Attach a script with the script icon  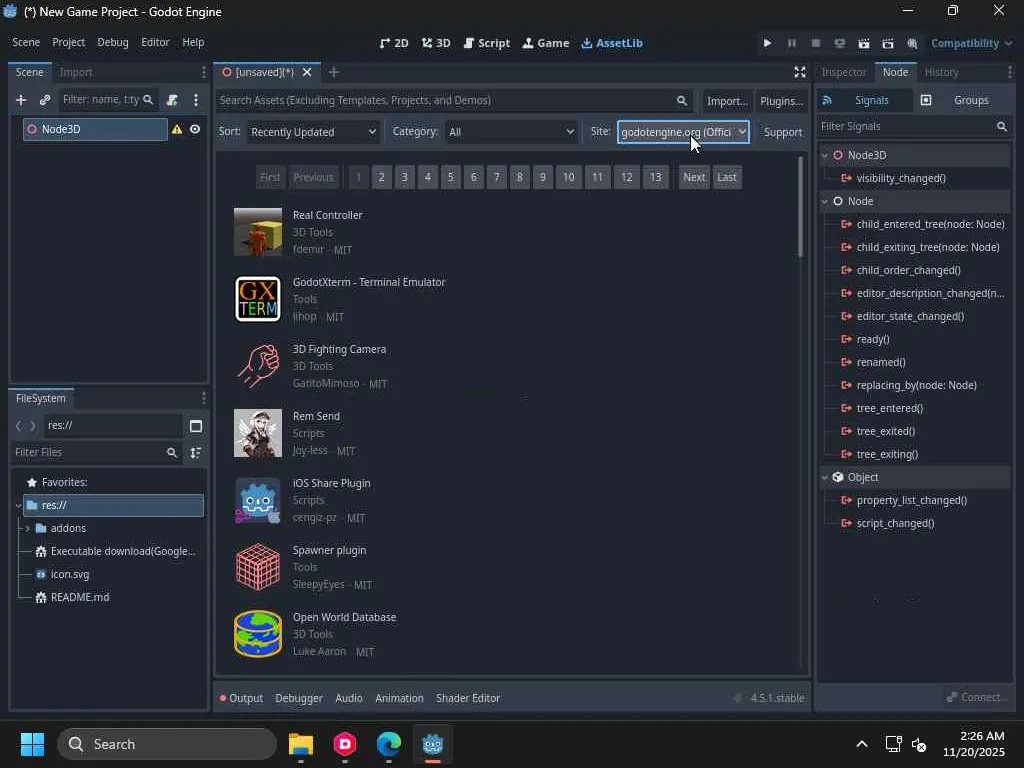(x=172, y=100)
